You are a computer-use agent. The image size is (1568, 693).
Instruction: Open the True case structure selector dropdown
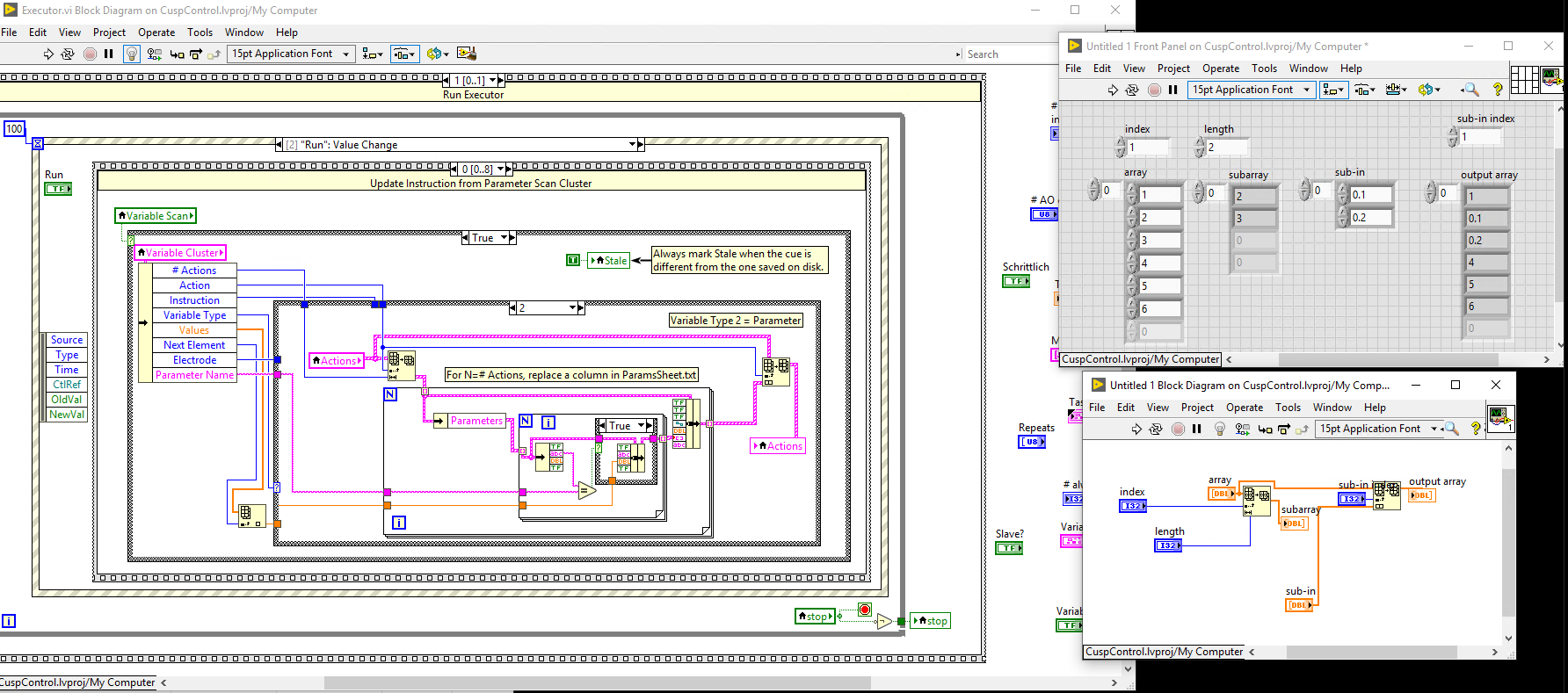pos(505,238)
